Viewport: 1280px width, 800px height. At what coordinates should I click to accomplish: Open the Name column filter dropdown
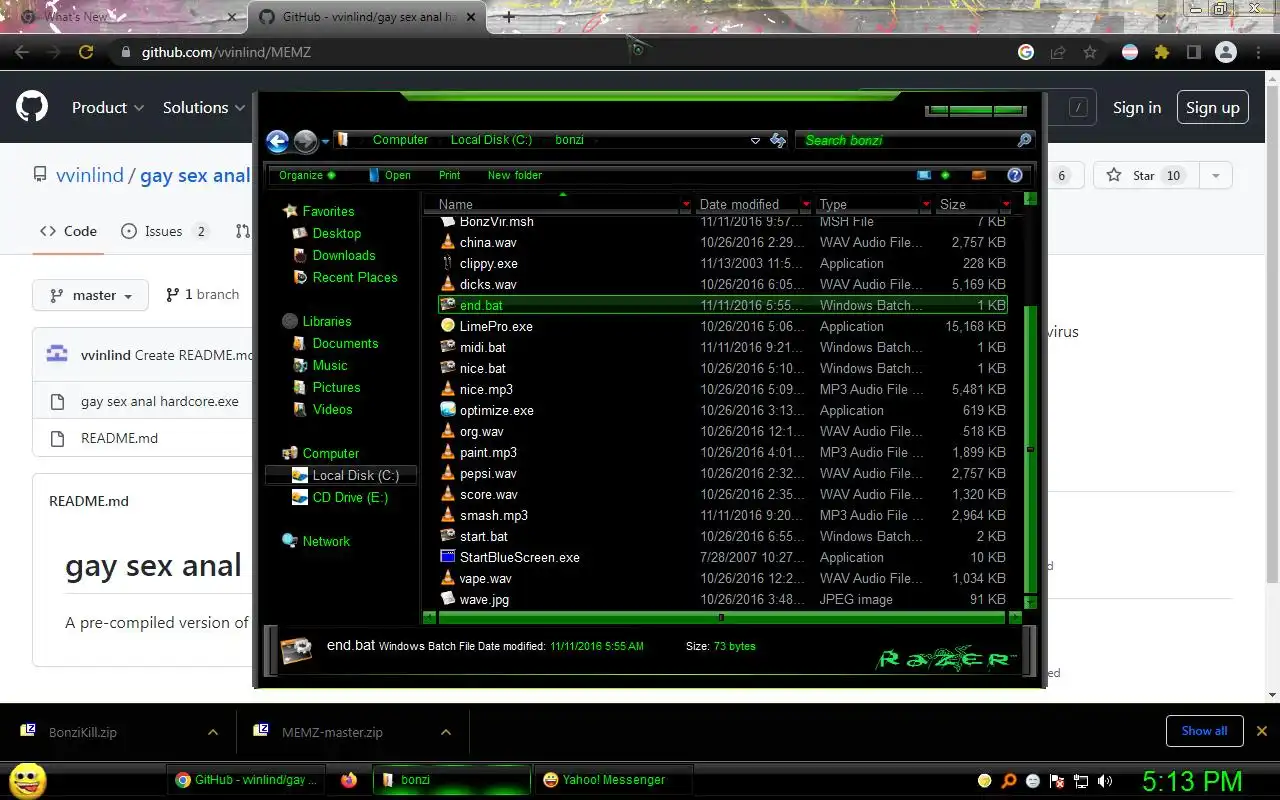coord(686,204)
